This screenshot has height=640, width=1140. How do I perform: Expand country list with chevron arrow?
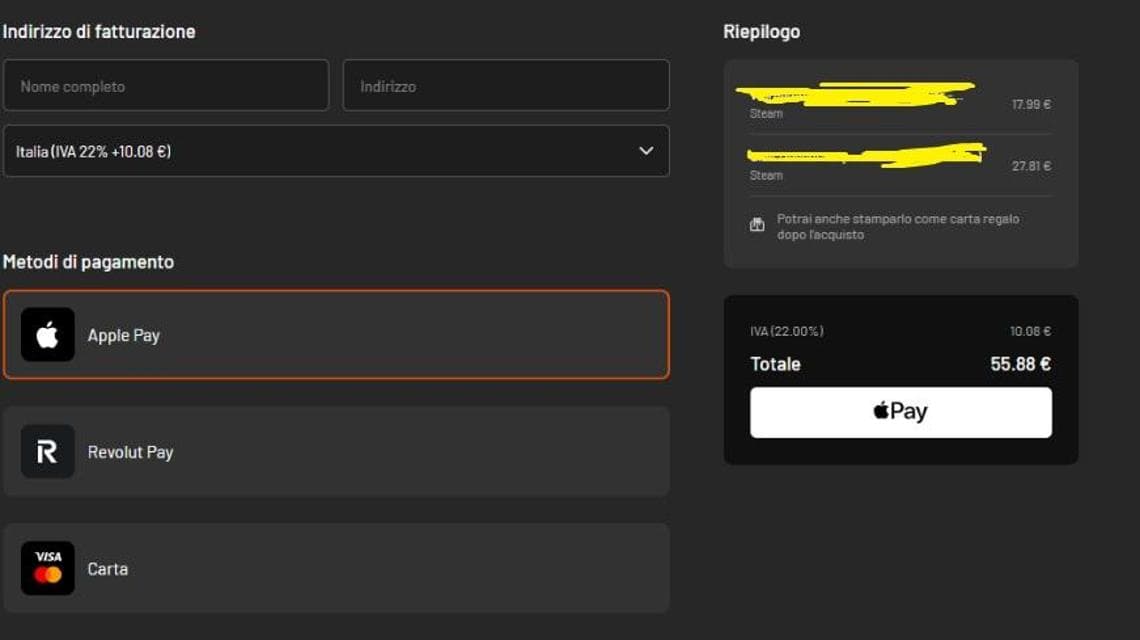pos(646,151)
